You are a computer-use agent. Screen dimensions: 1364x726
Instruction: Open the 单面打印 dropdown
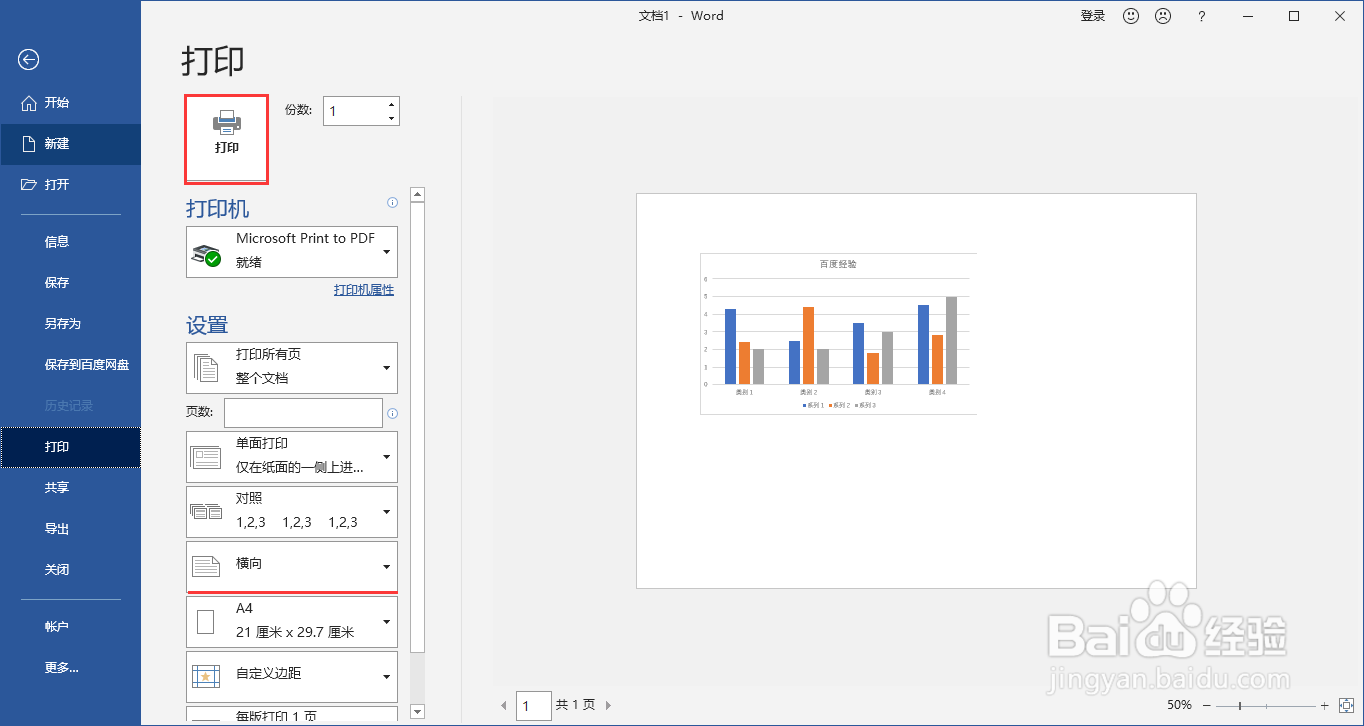pyautogui.click(x=292, y=457)
